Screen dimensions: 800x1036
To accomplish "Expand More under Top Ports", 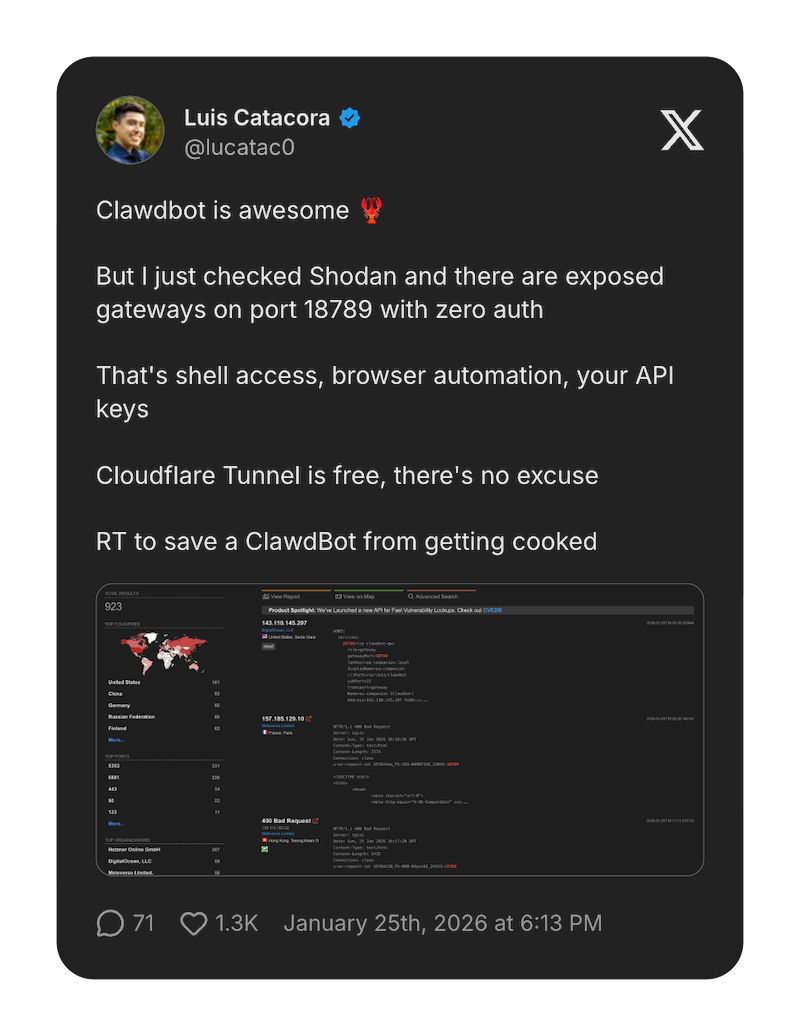I will point(116,822).
